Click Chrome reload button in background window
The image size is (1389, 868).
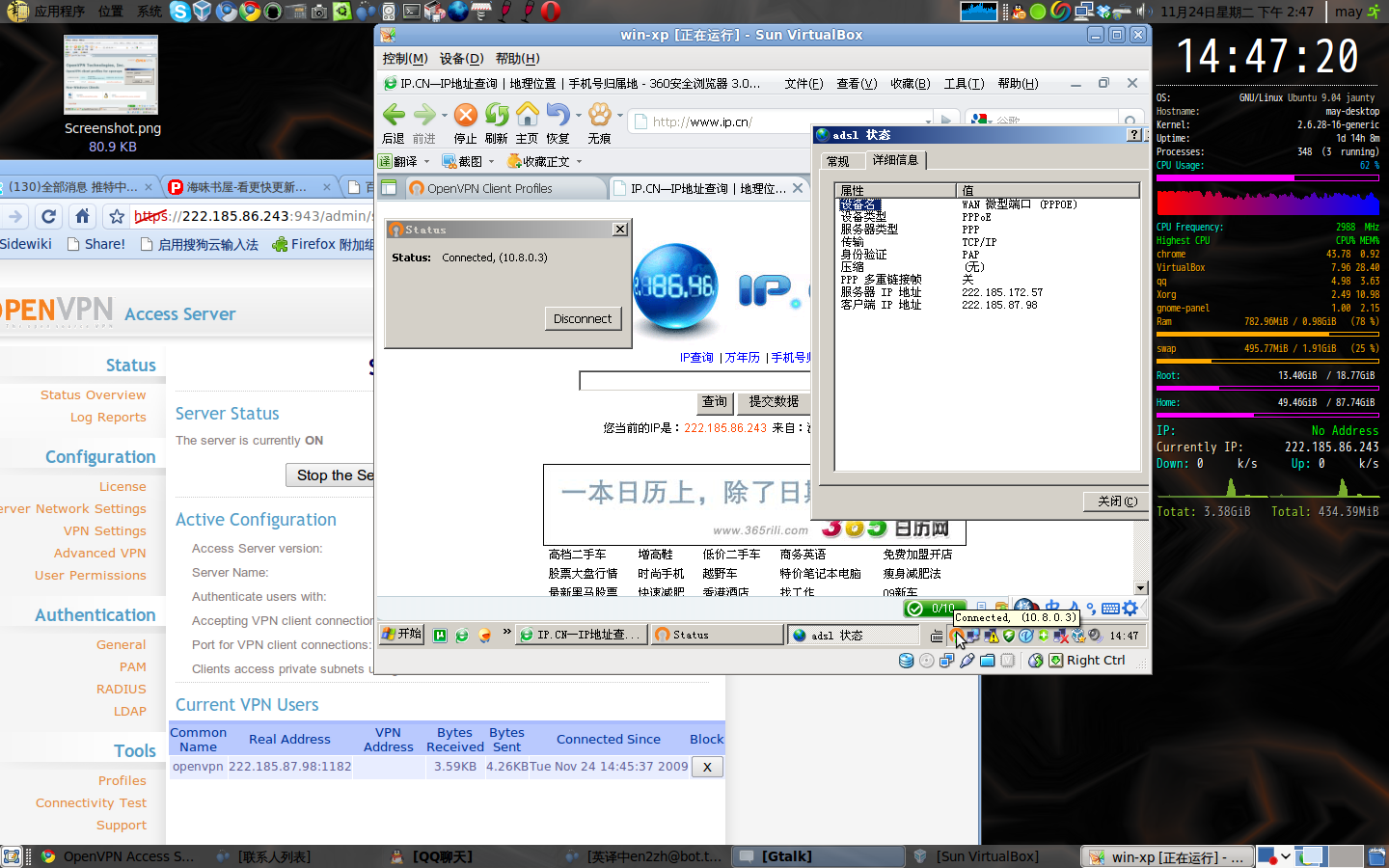[x=49, y=216]
